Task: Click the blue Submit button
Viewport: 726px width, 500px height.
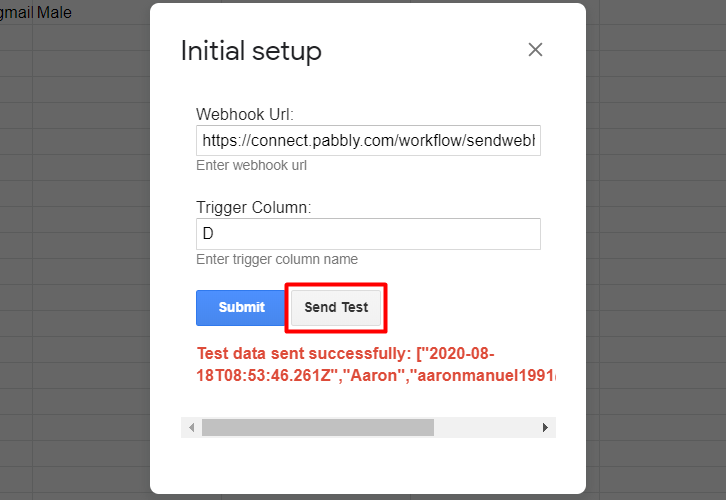Action: point(241,308)
